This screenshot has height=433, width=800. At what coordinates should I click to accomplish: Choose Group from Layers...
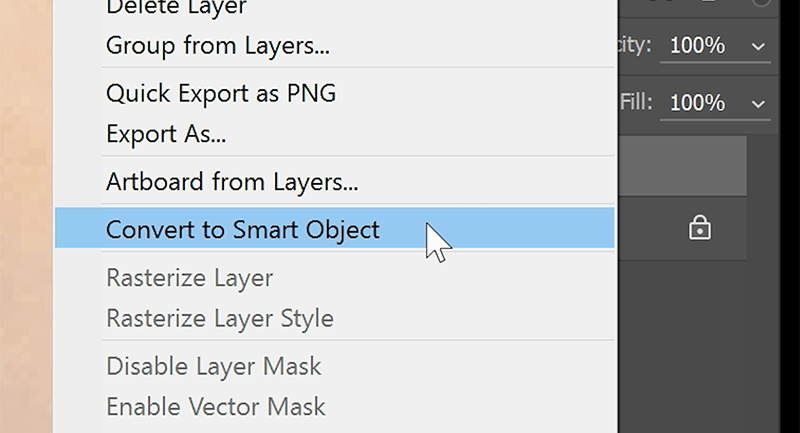(218, 45)
